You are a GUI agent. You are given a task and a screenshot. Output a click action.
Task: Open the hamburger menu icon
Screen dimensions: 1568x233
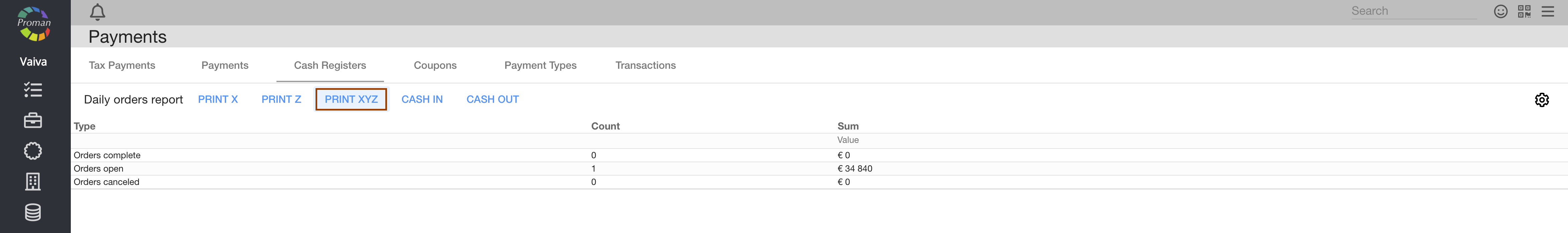coord(1547,12)
